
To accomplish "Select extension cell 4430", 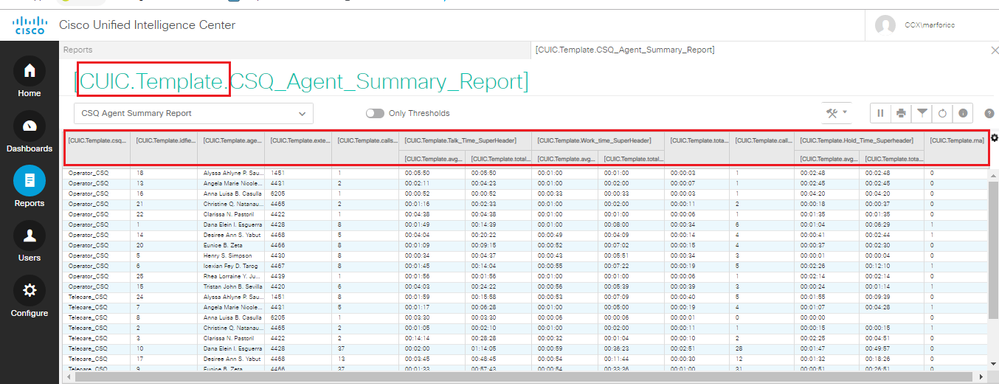I will click(x=278, y=257).
